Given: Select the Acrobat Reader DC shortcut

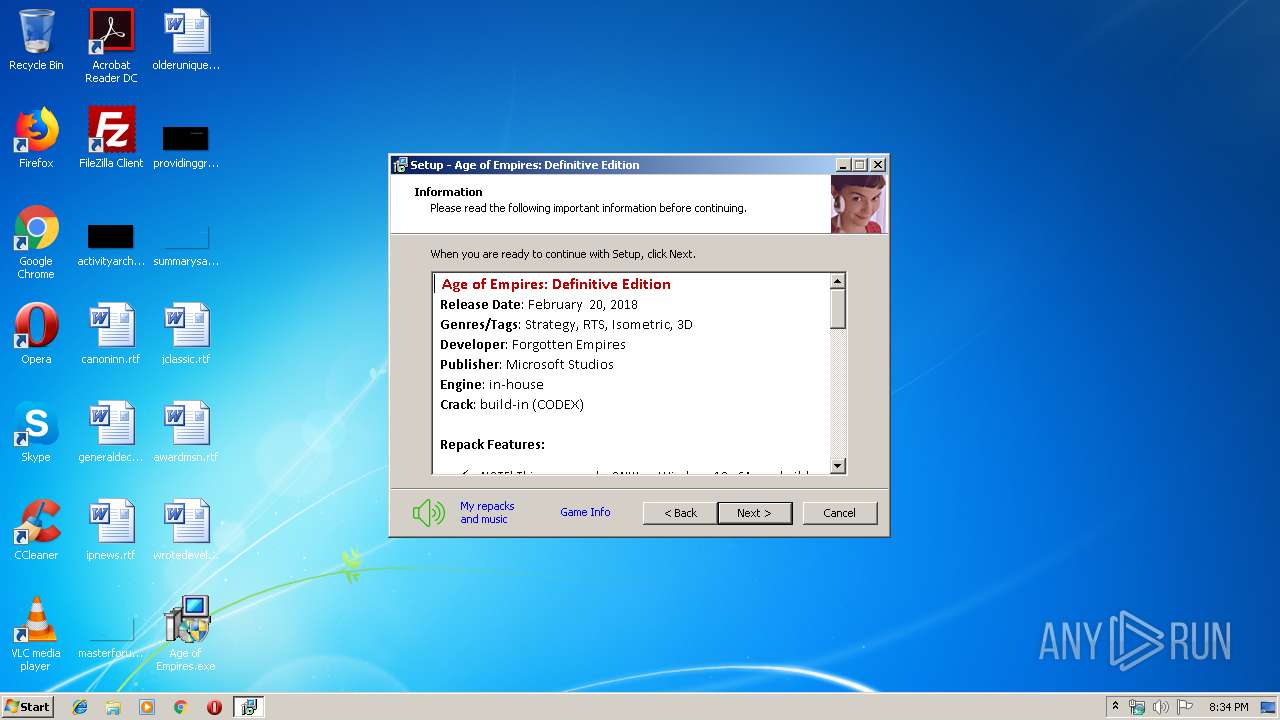Looking at the screenshot, I should click(x=111, y=46).
